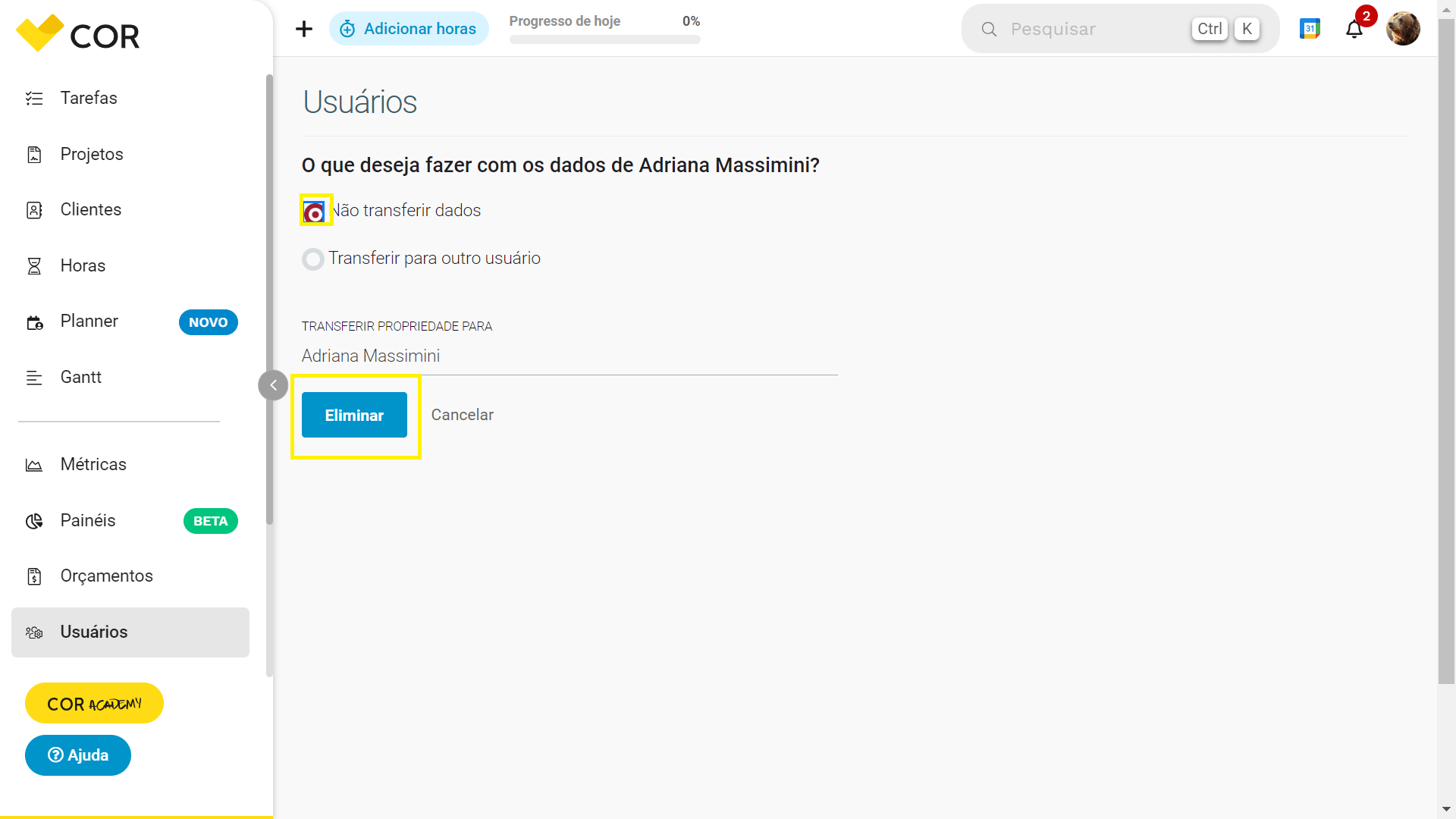Select Usuários in the sidebar
This screenshot has height=819, width=1456.
(130, 632)
